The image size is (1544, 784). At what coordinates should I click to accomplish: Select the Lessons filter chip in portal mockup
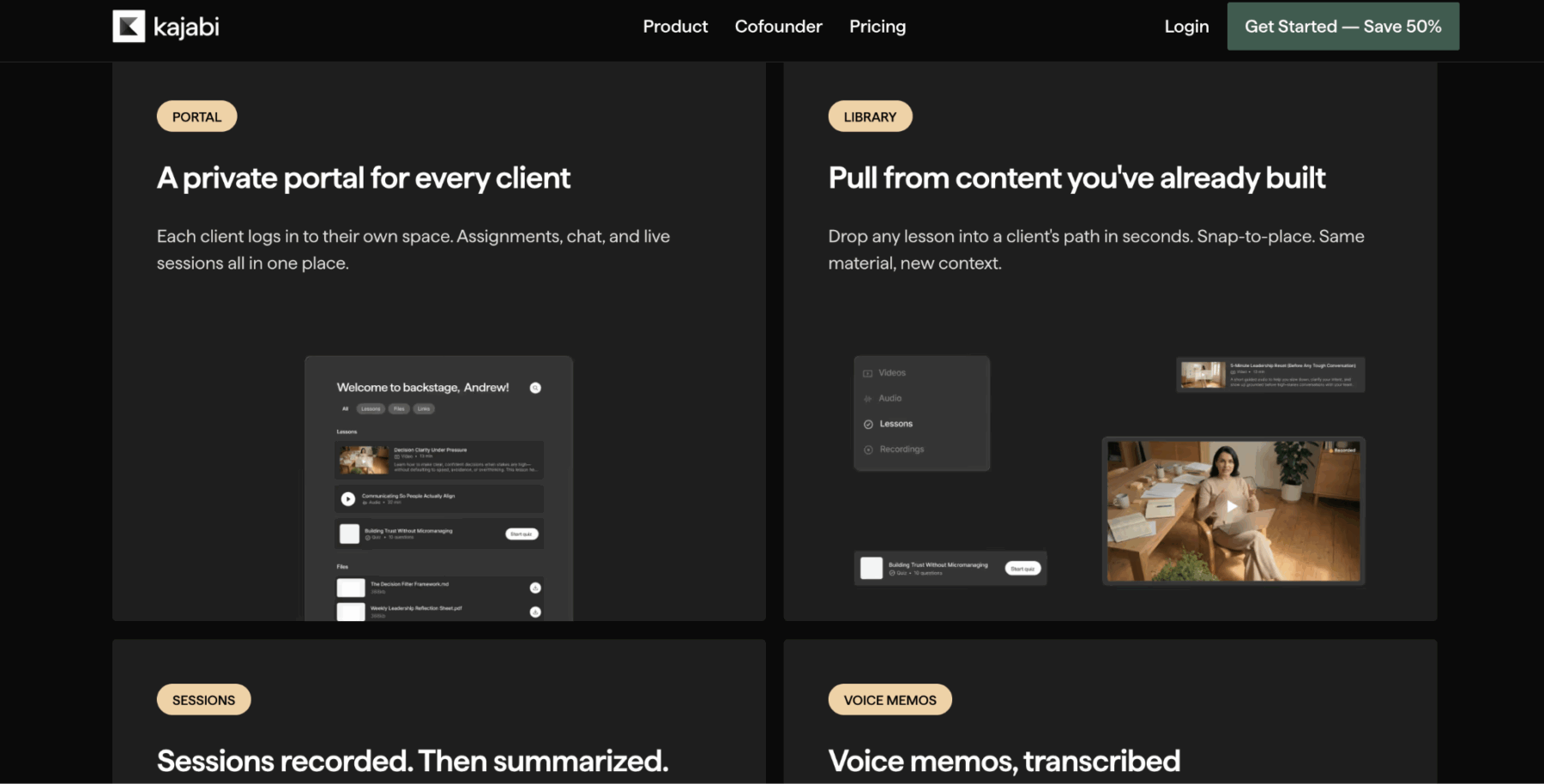[371, 409]
